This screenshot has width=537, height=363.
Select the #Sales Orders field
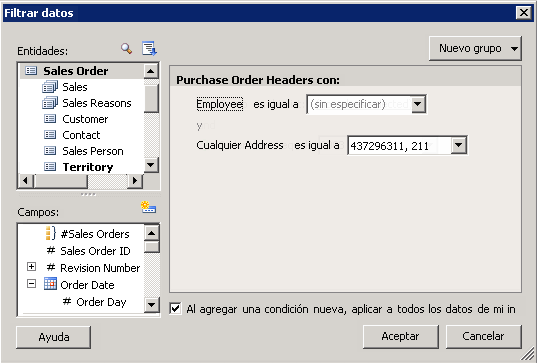(95, 234)
